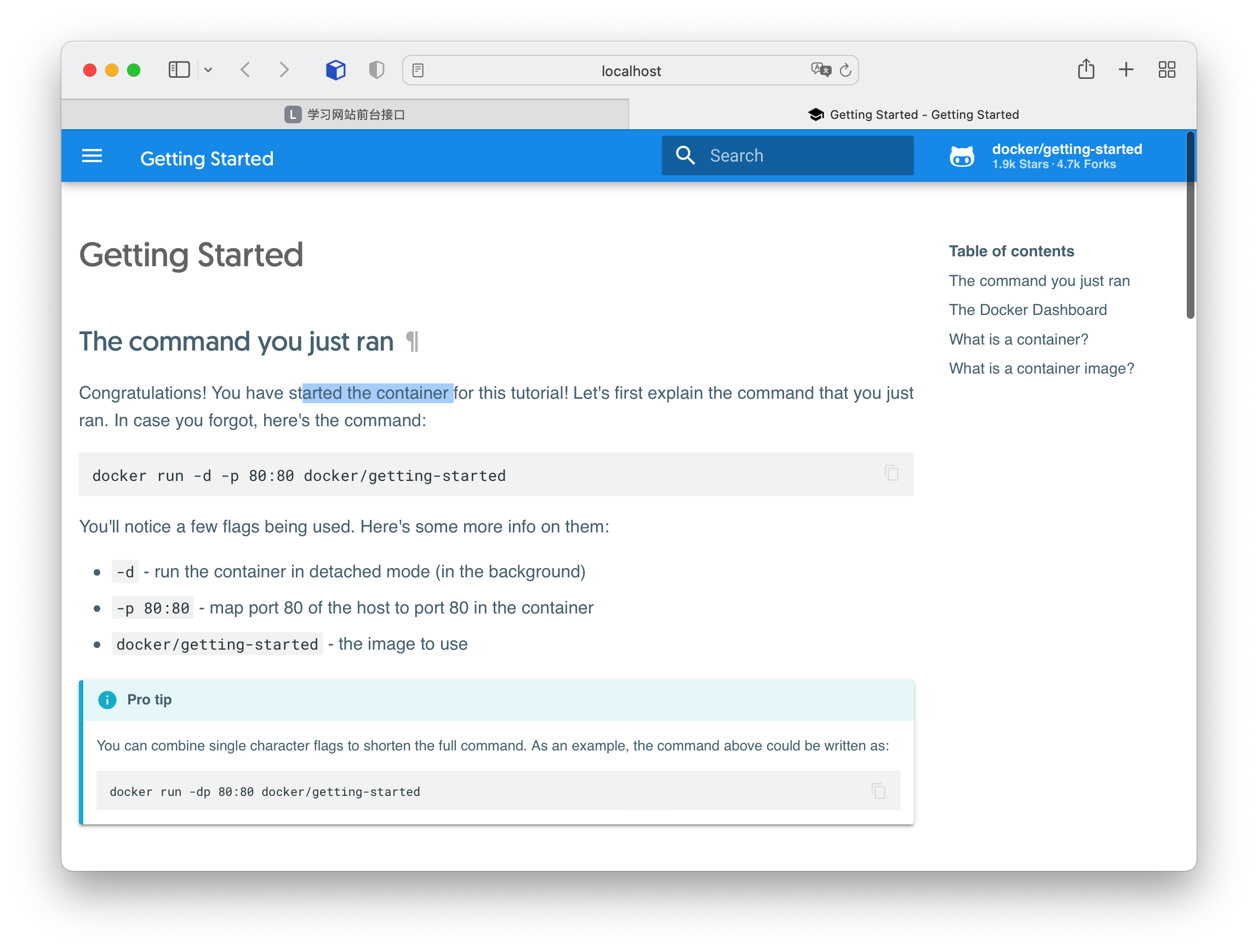The image size is (1258, 952).
Task: Click the translate page icon in address bar
Action: point(821,70)
